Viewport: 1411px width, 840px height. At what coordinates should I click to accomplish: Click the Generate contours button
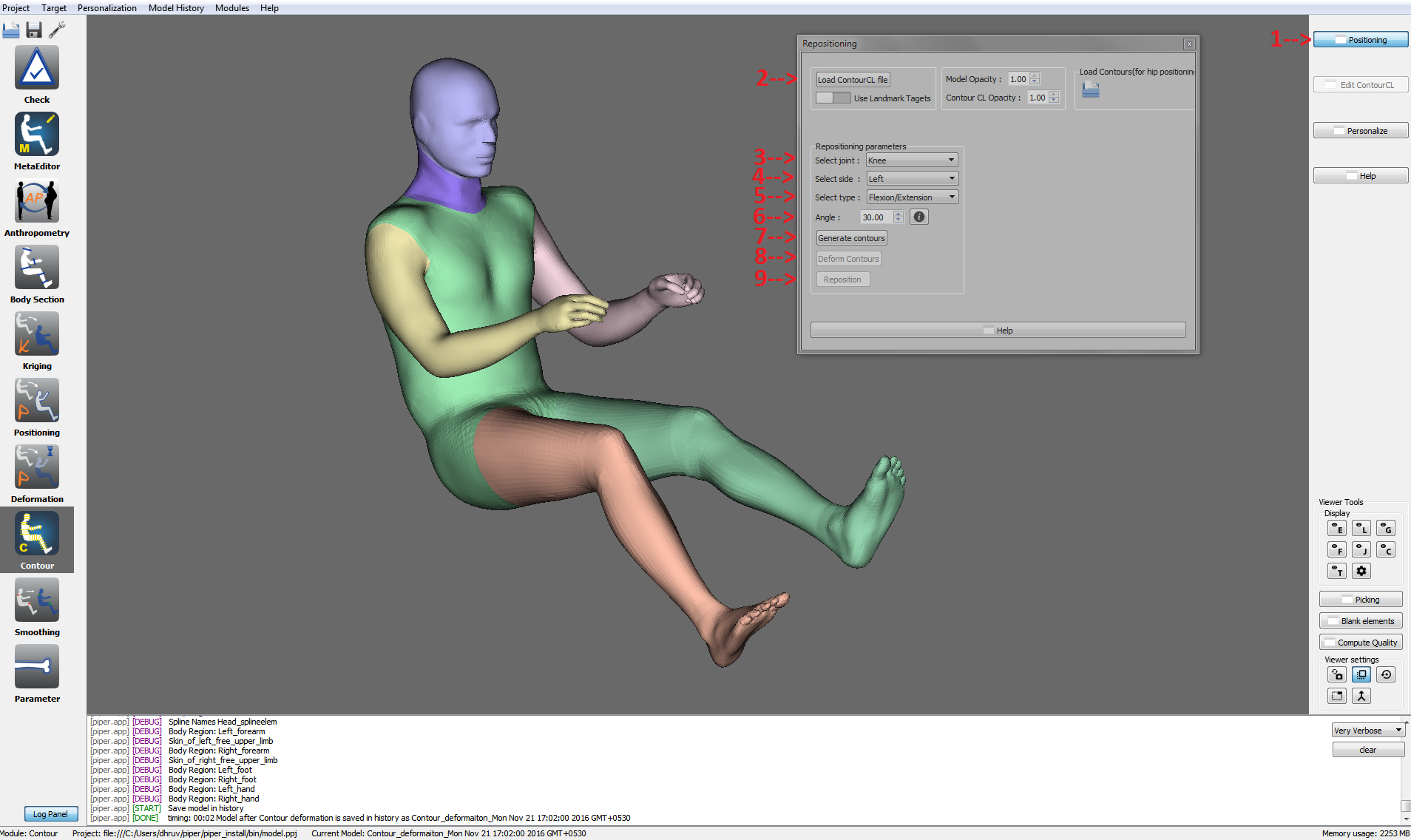pos(851,238)
